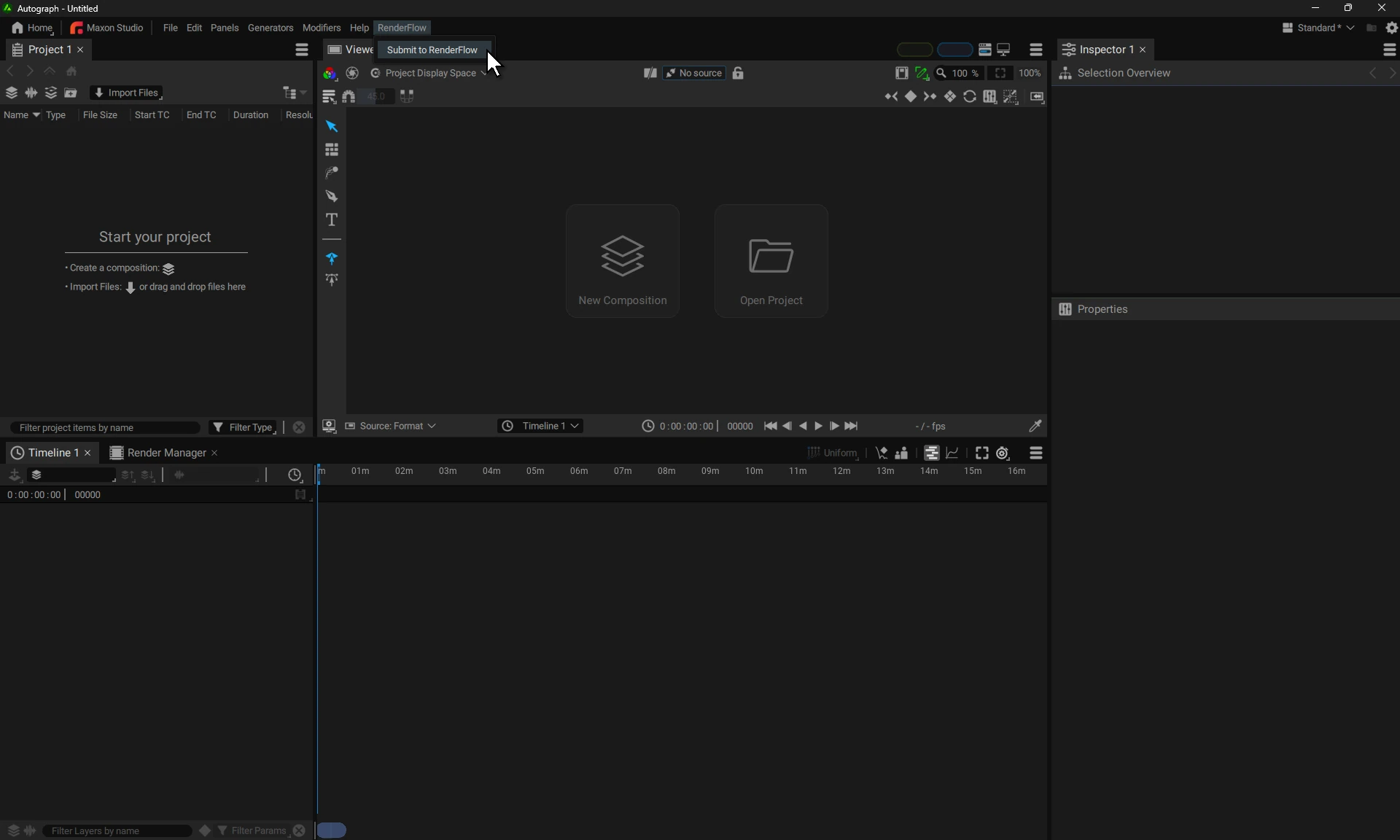Open the color wheel icon in viewer
The height and width of the screenshot is (840, 1400).
[x=330, y=74]
